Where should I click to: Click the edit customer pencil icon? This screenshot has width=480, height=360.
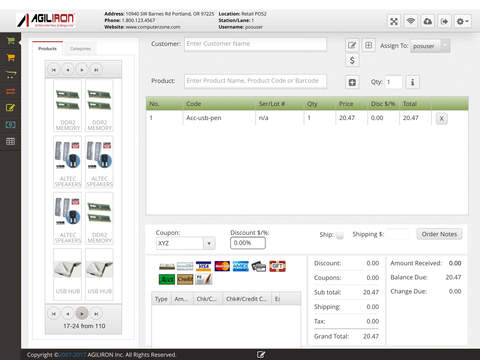point(352,45)
